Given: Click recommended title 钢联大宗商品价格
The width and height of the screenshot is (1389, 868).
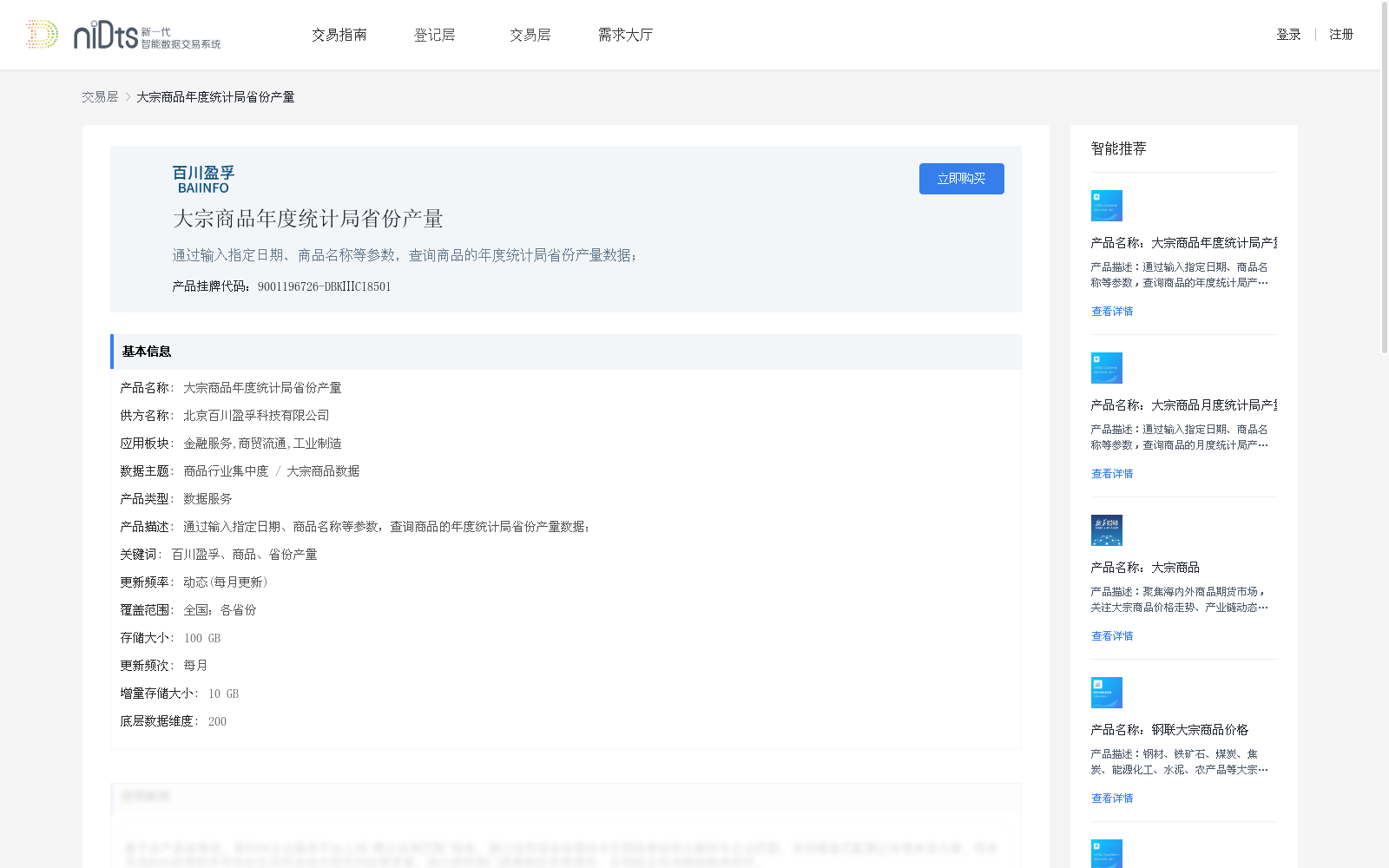Looking at the screenshot, I should 1170,730.
